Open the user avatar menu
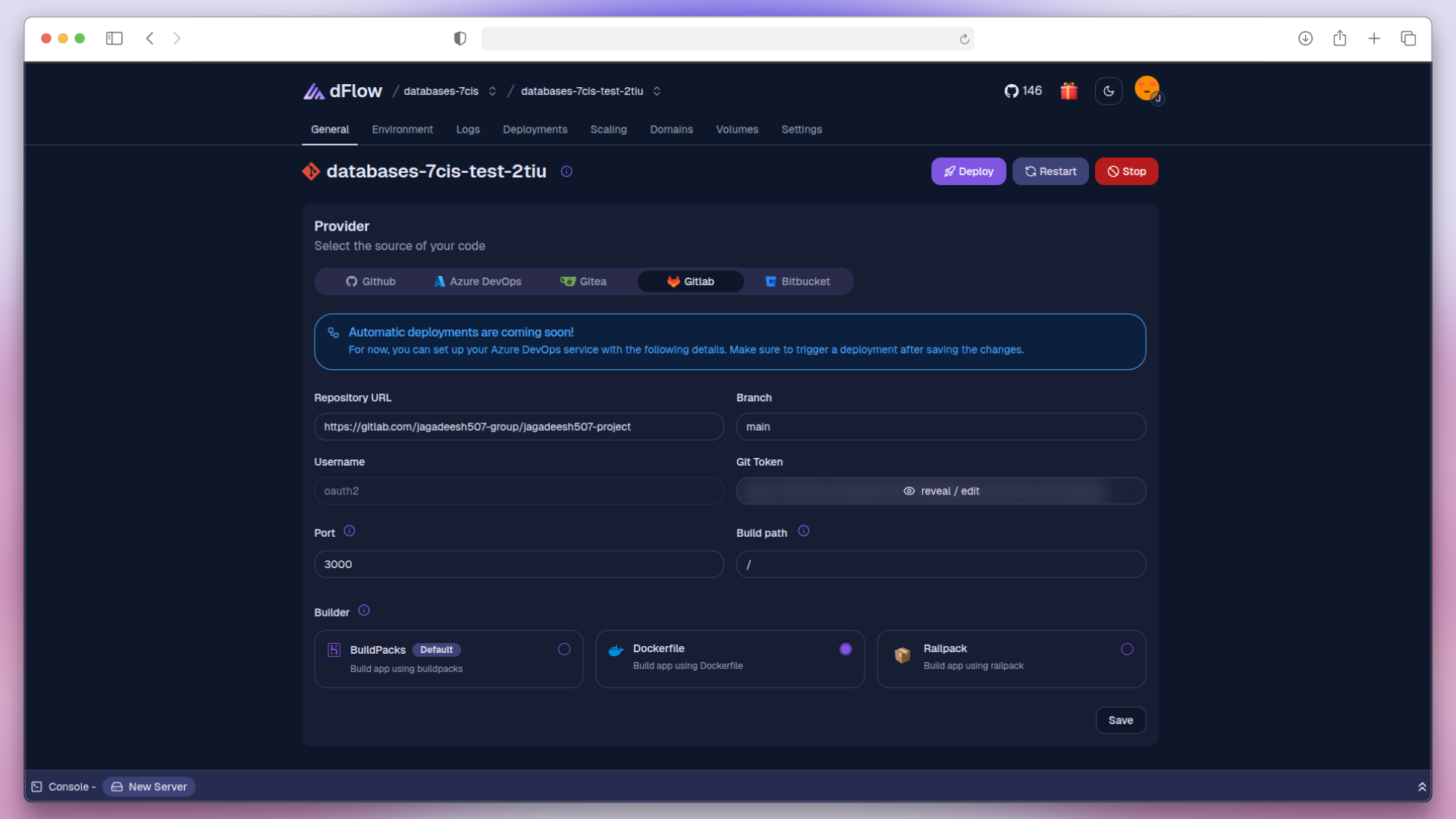 tap(1147, 89)
